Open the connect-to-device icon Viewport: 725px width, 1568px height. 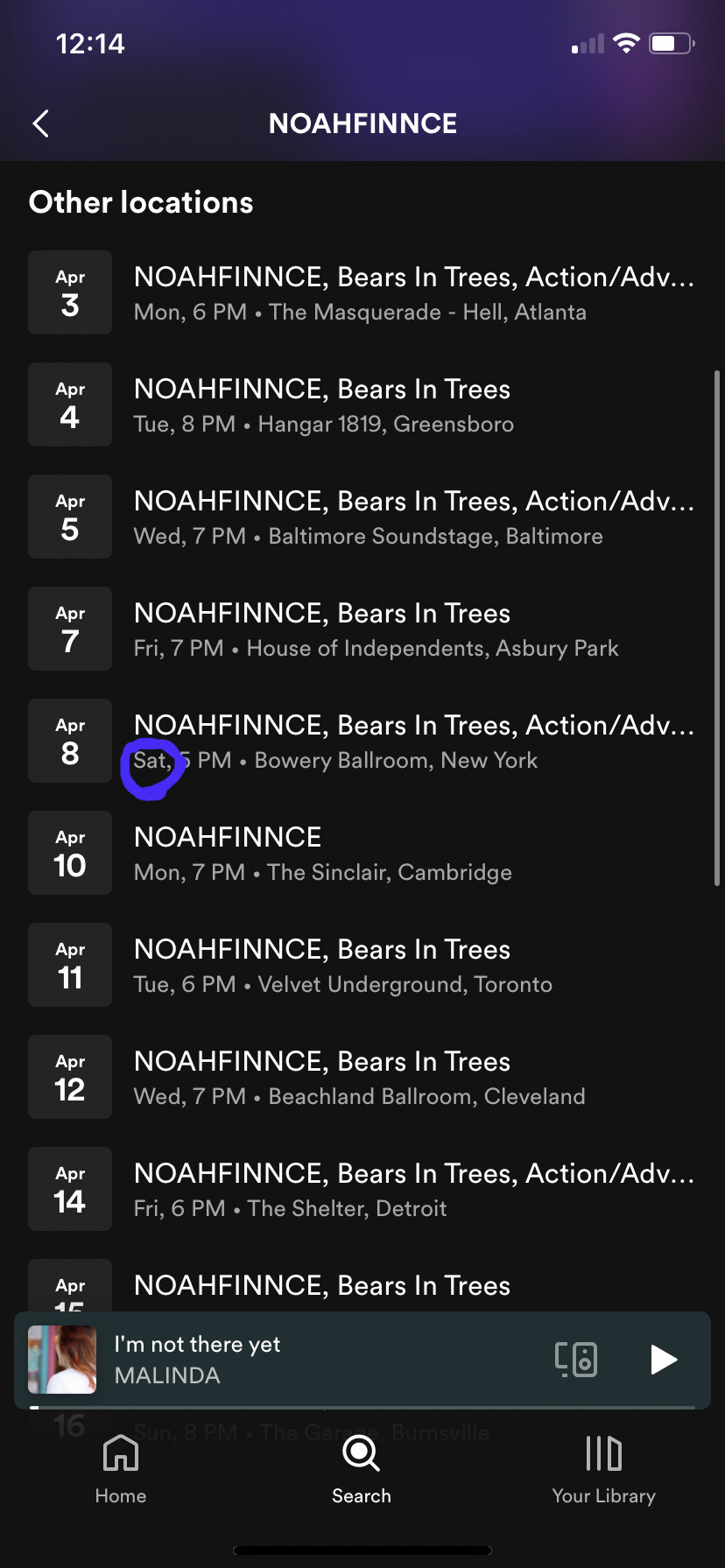(576, 1360)
